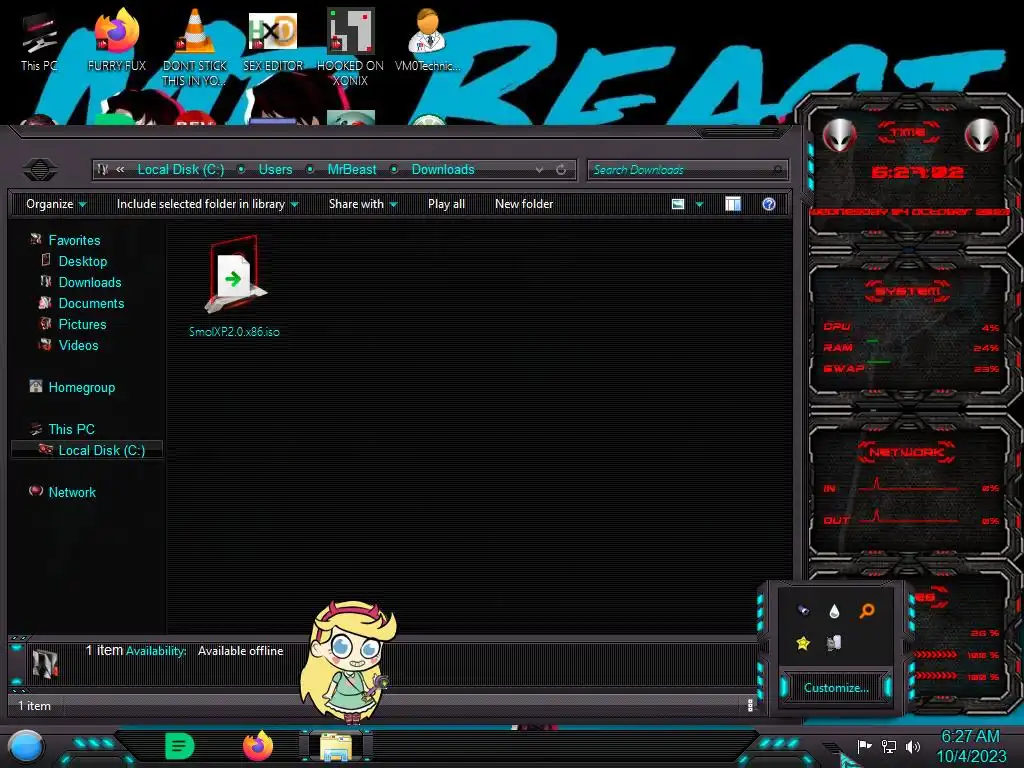The width and height of the screenshot is (1024, 768).
Task: Go to MrBeast breadcrumb
Action: point(352,170)
